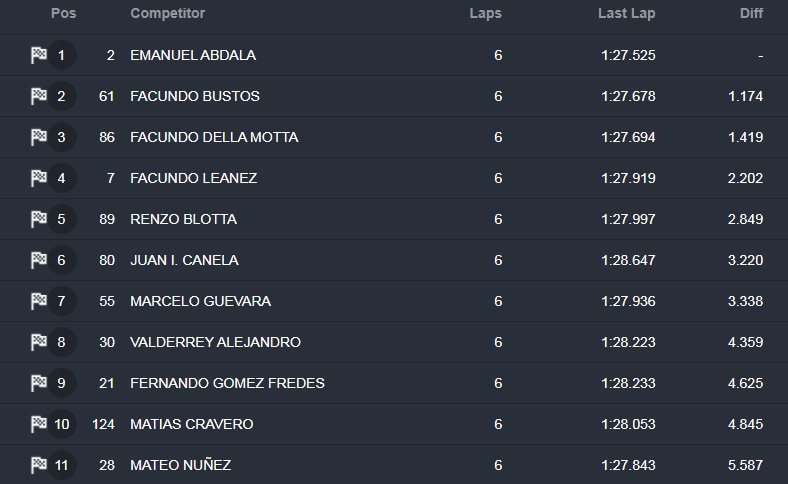This screenshot has height=484, width=788.
Task: Sort by the Competitor column header
Action: 167,13
